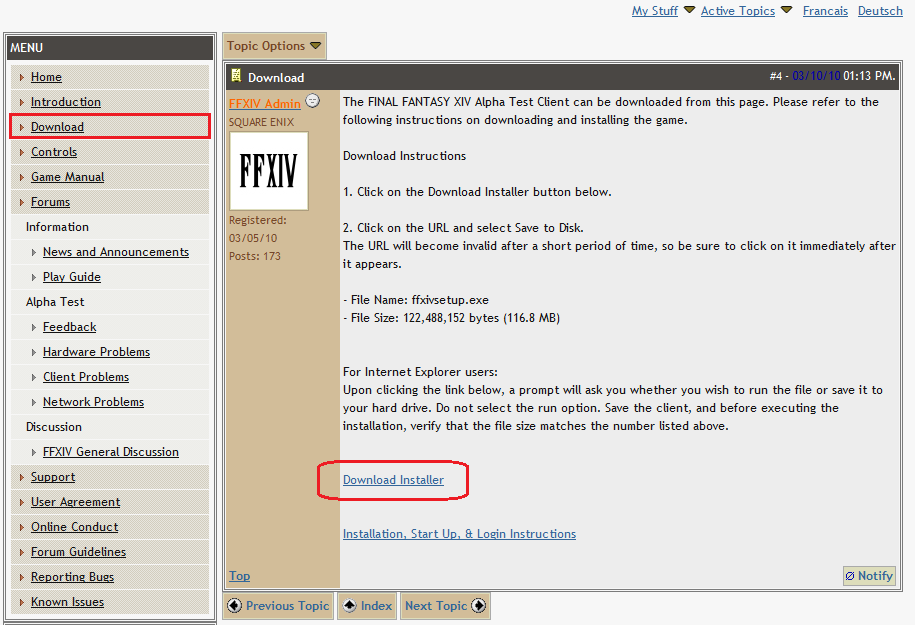Click the 'SQUARE ENIX' label

point(261,122)
